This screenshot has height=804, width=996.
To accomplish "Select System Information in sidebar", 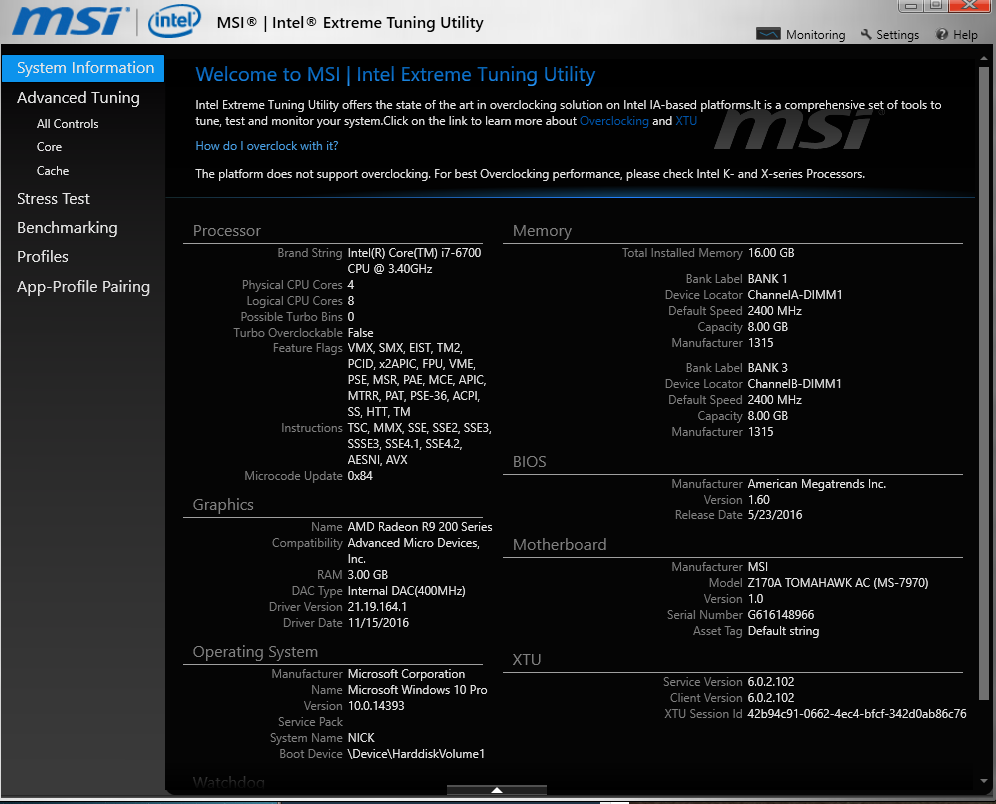I will [x=83, y=68].
